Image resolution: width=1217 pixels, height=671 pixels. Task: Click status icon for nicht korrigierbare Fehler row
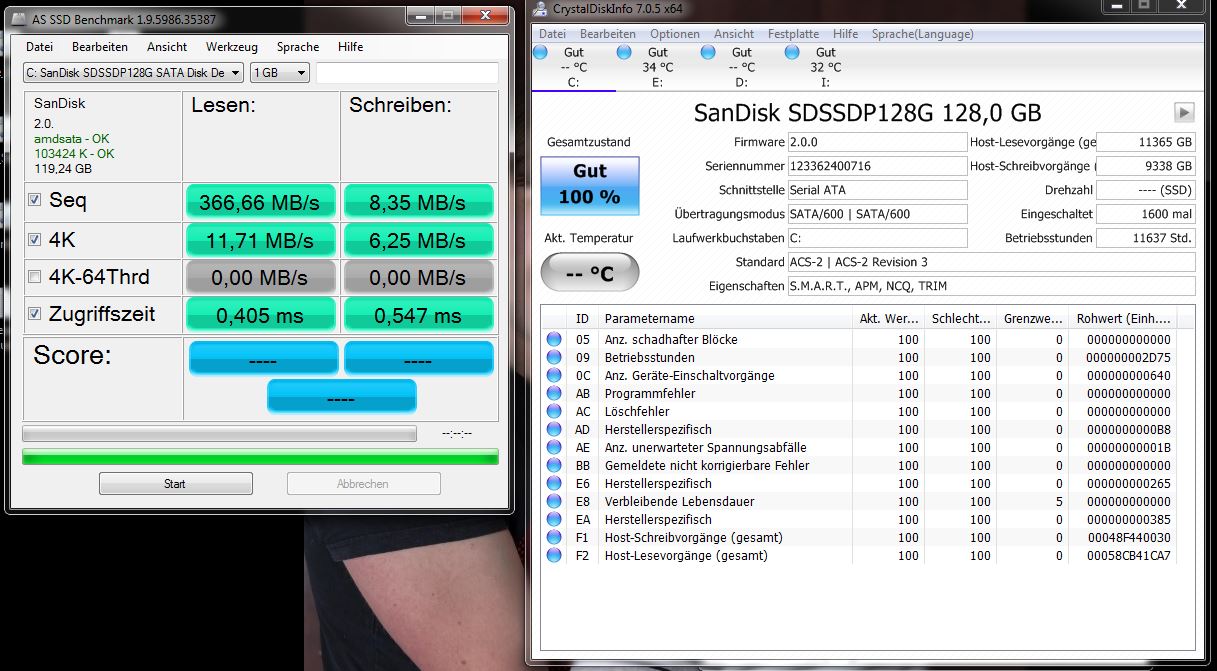[x=554, y=465]
